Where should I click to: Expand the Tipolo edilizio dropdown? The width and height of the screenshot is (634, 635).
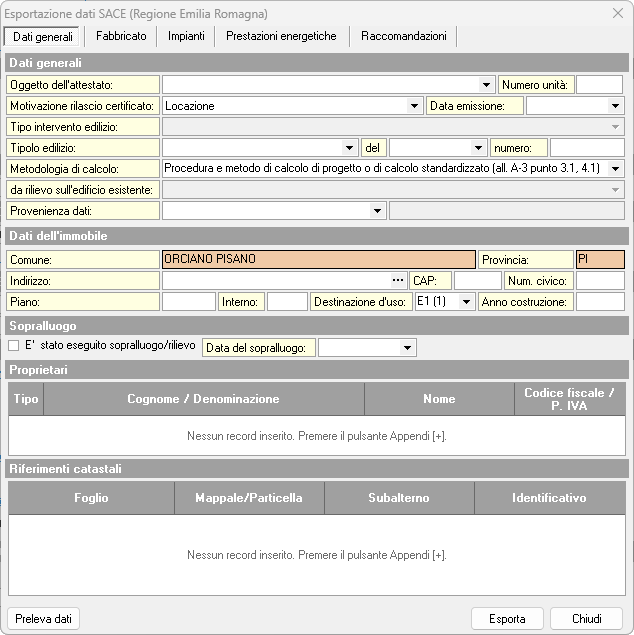click(x=349, y=148)
